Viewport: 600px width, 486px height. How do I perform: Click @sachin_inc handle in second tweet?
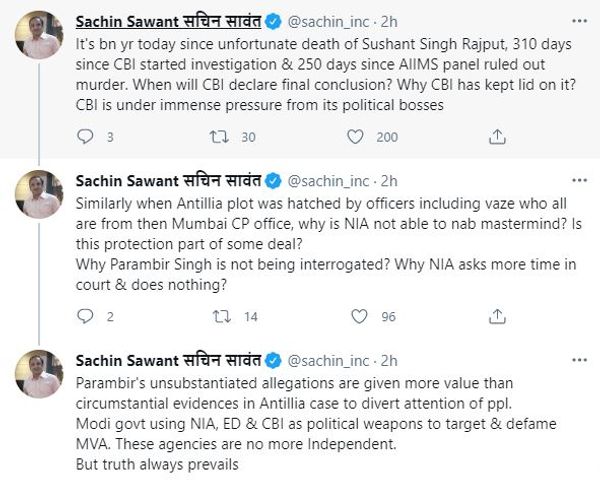point(328,181)
